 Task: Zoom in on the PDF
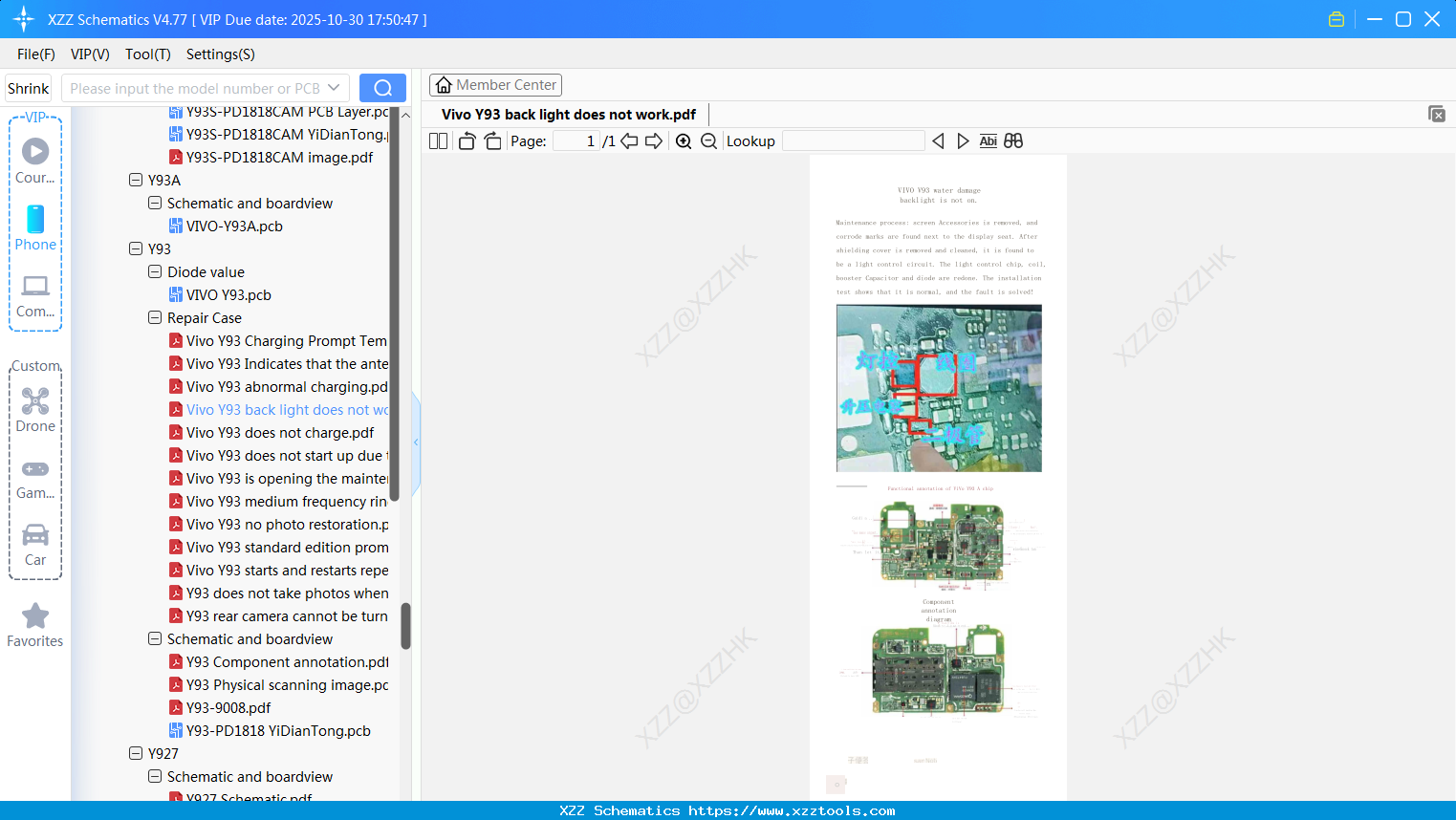click(684, 141)
